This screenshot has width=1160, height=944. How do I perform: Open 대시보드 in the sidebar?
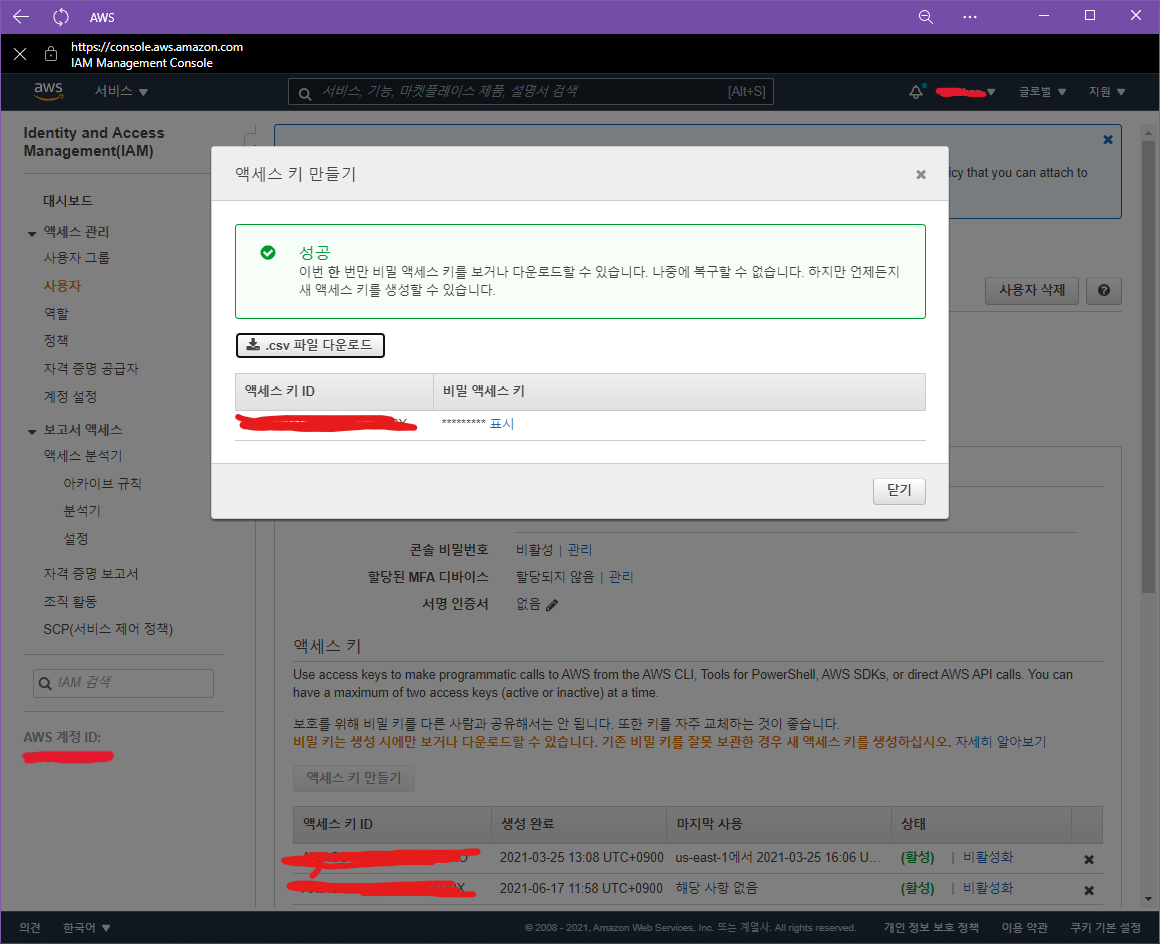68,200
